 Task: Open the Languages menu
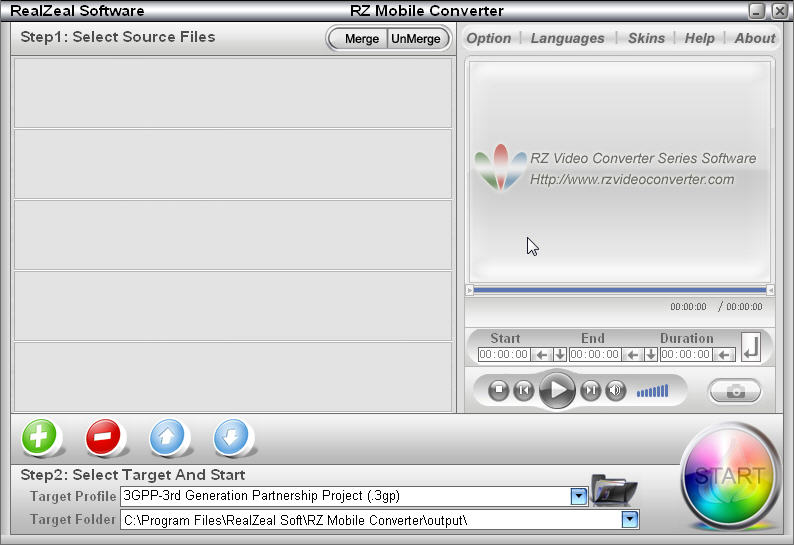click(x=567, y=38)
